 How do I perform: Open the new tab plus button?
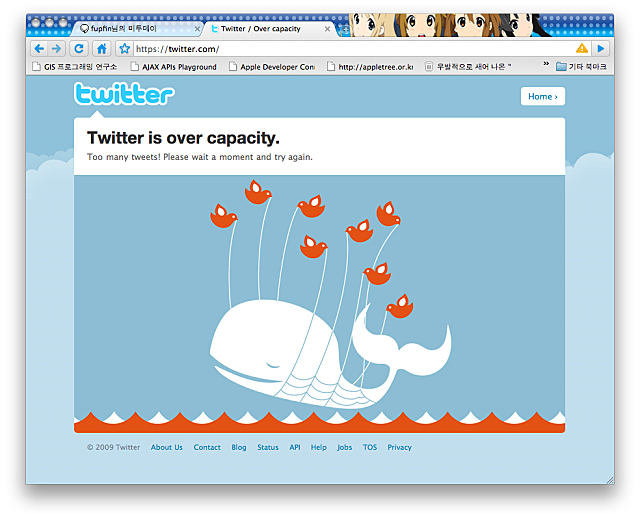click(x=345, y=30)
